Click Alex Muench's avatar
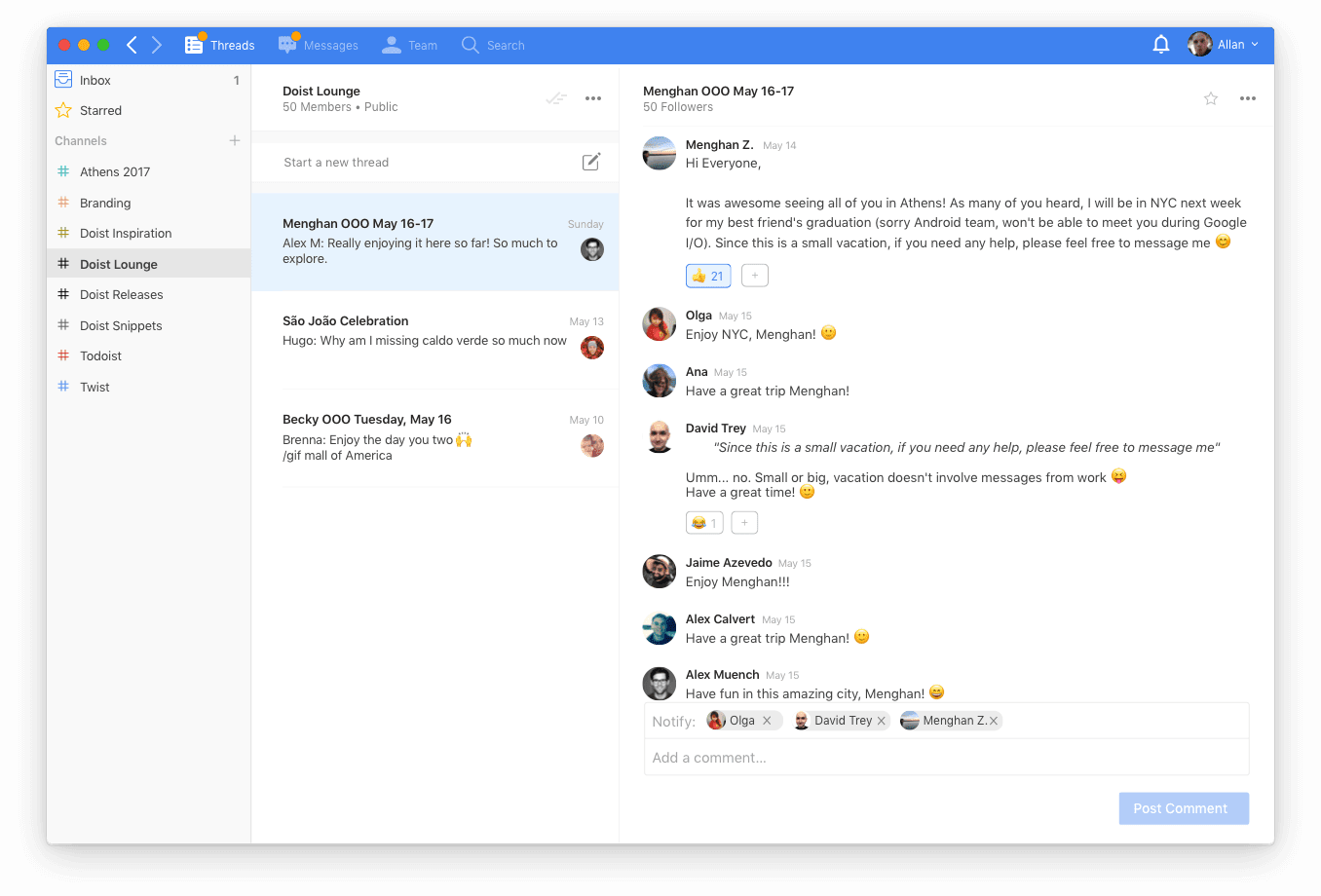 pos(660,684)
